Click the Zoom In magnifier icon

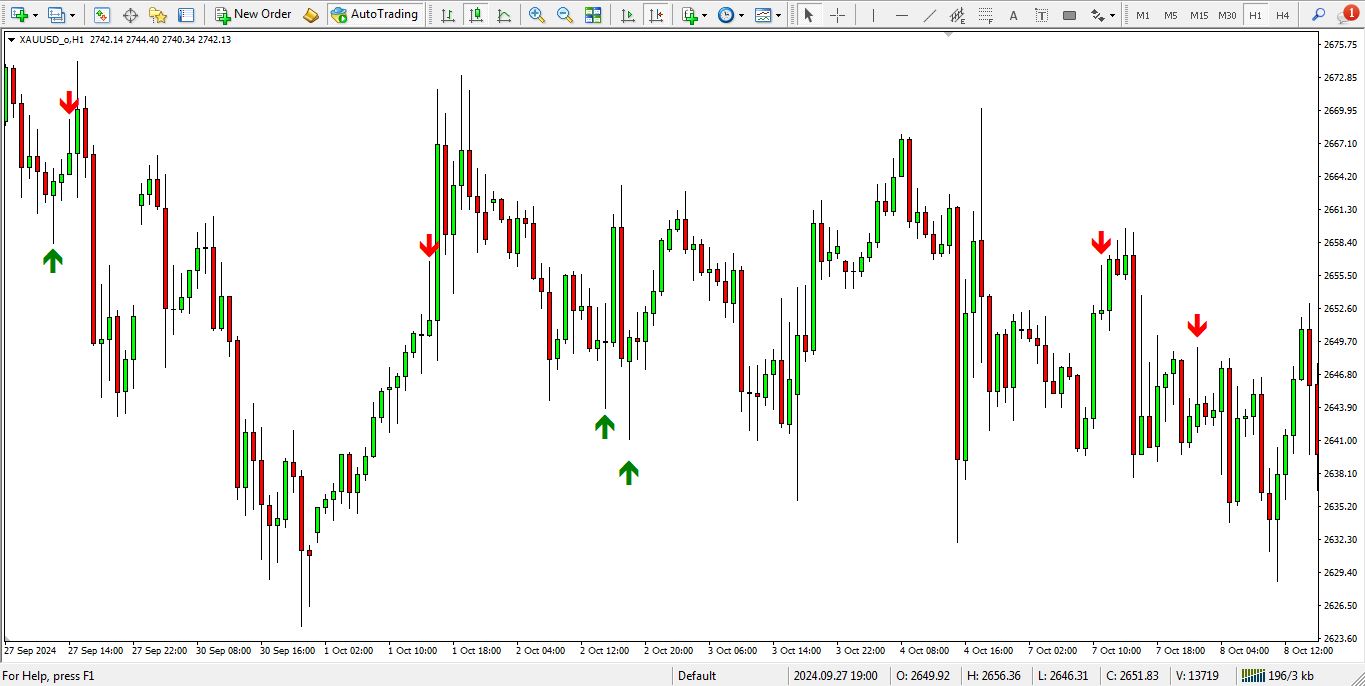(x=537, y=15)
